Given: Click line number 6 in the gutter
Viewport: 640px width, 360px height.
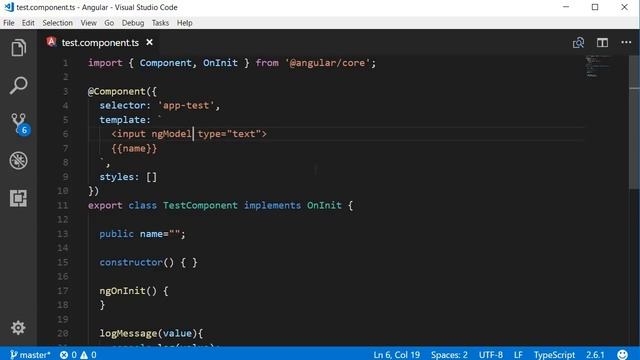Looking at the screenshot, I should tap(65, 134).
